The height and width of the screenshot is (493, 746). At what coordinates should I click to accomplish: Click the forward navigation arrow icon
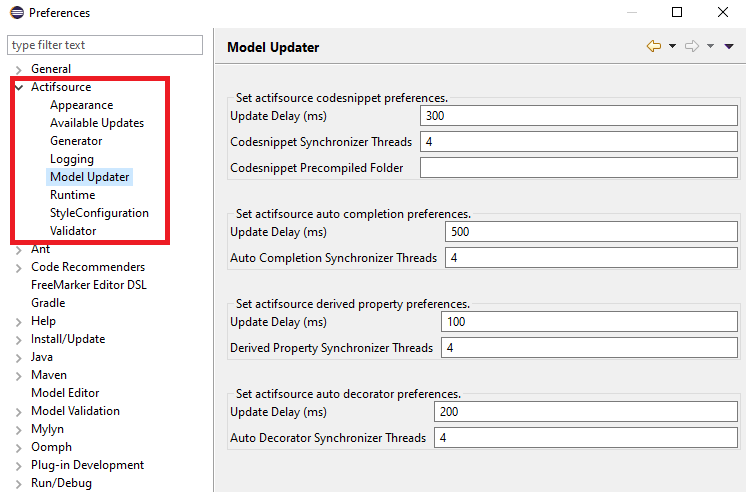pos(691,46)
